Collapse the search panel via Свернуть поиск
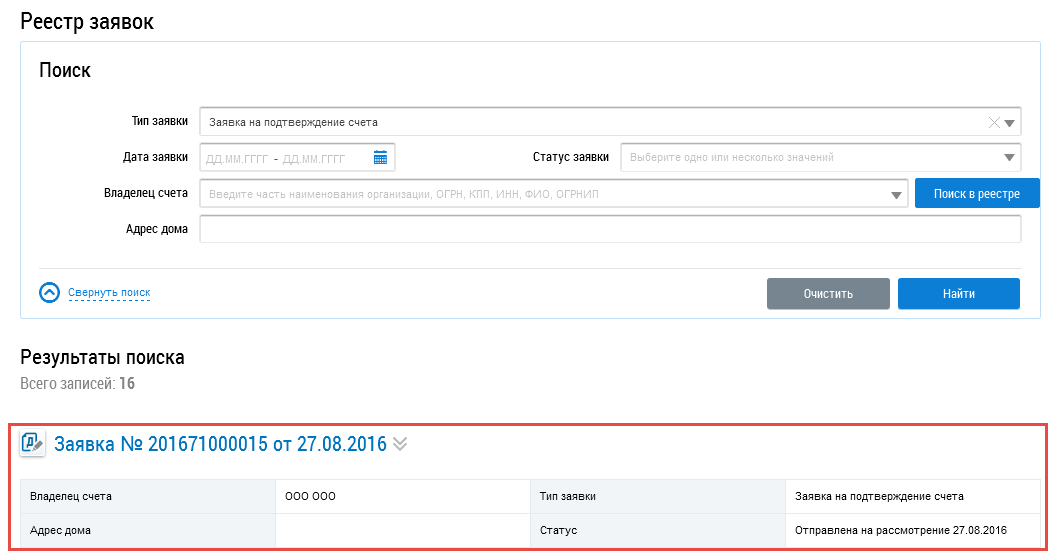 pyautogui.click(x=109, y=293)
